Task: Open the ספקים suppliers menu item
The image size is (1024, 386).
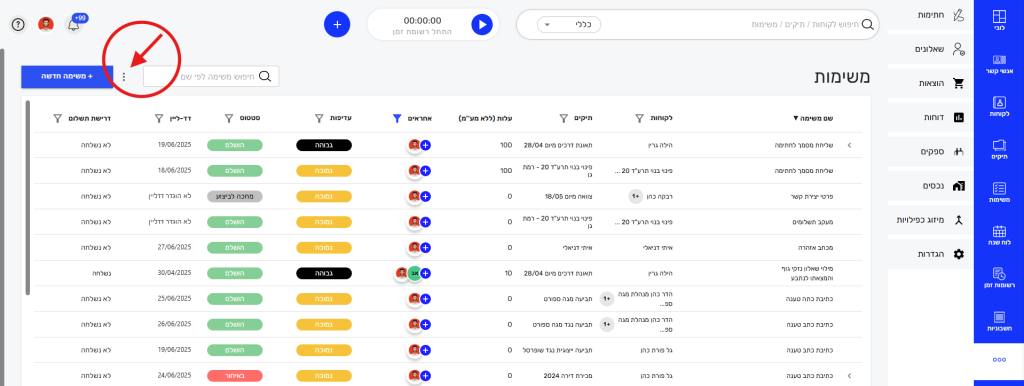Action: [930, 152]
